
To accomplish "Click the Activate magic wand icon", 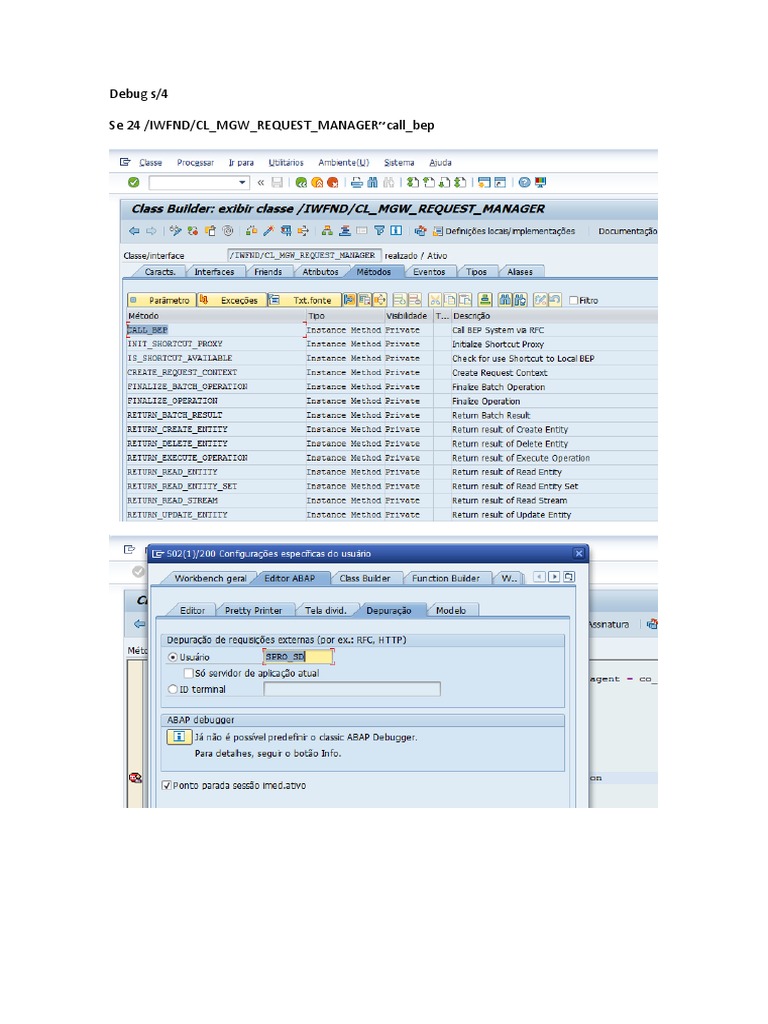I will 268,231.
